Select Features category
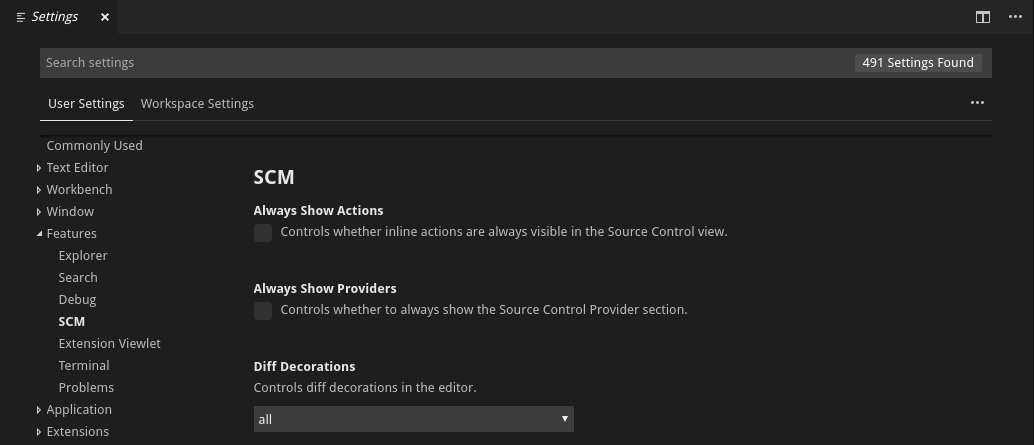Viewport: 1034px width, 445px height. (71, 233)
